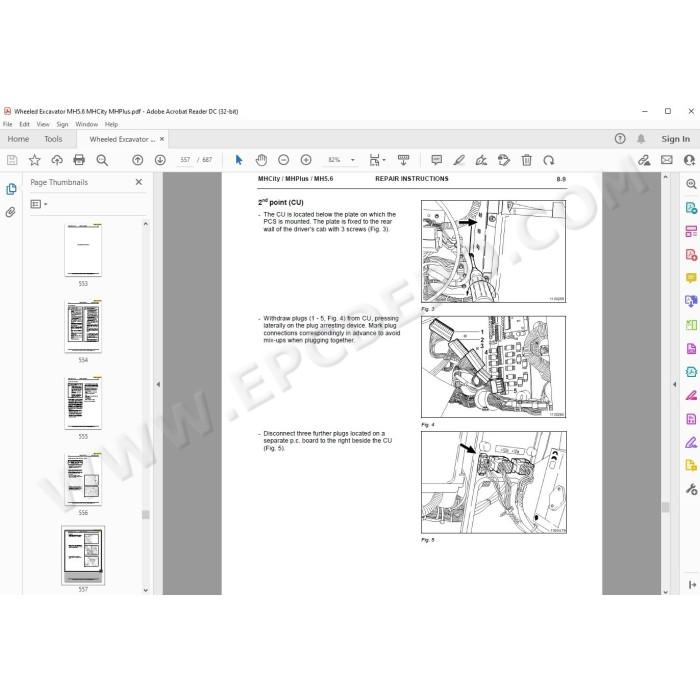Screen dimensions: 700x700
Task: Open the Edit menu
Action: click(x=25, y=124)
